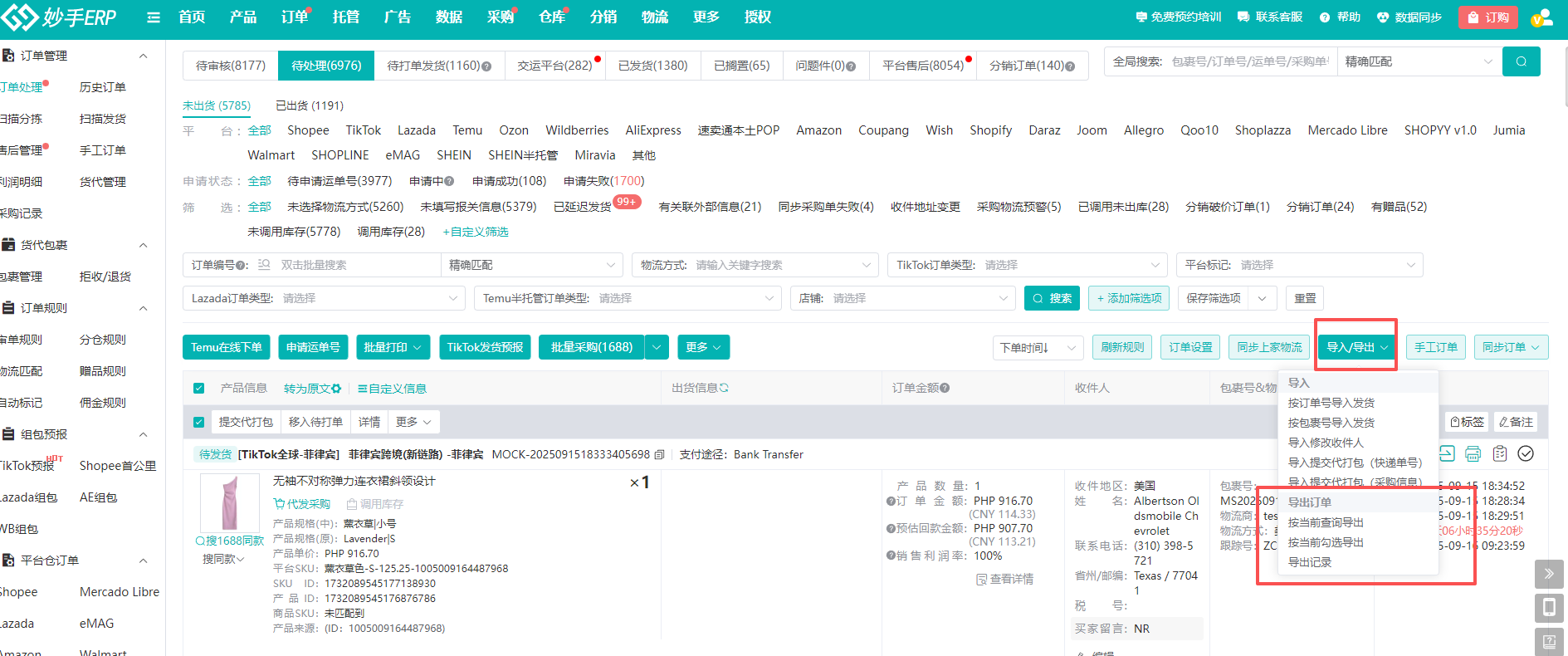Screen dimensions: 1568x656
Task: Click the help icon beside 待打单发货(1160)
Action: pos(486,66)
